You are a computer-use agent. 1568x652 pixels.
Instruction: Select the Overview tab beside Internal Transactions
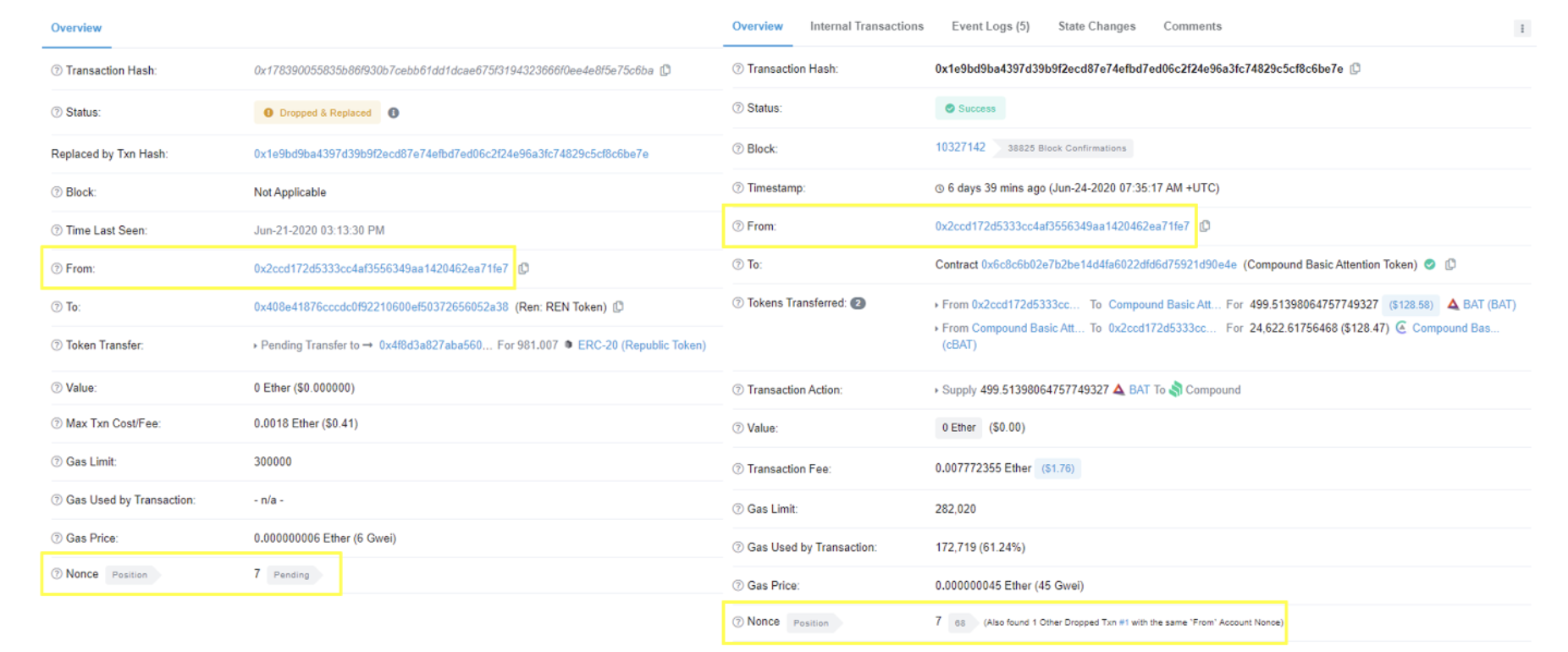click(757, 26)
